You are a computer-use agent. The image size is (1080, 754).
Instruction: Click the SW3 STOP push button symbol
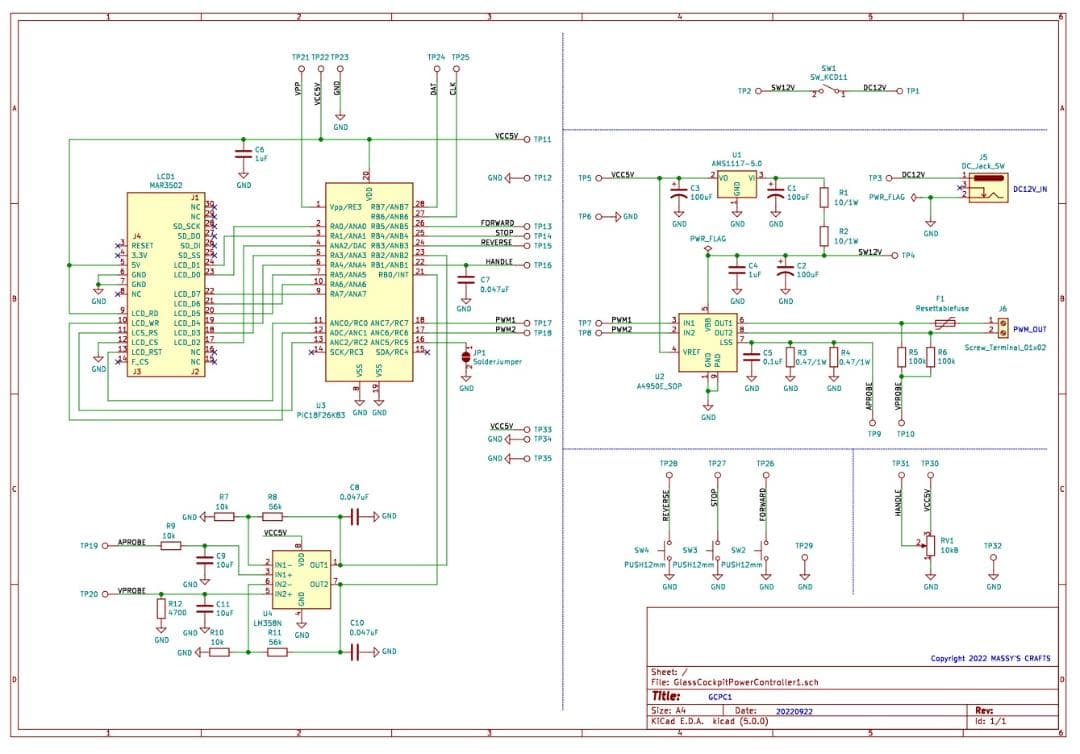coord(716,550)
